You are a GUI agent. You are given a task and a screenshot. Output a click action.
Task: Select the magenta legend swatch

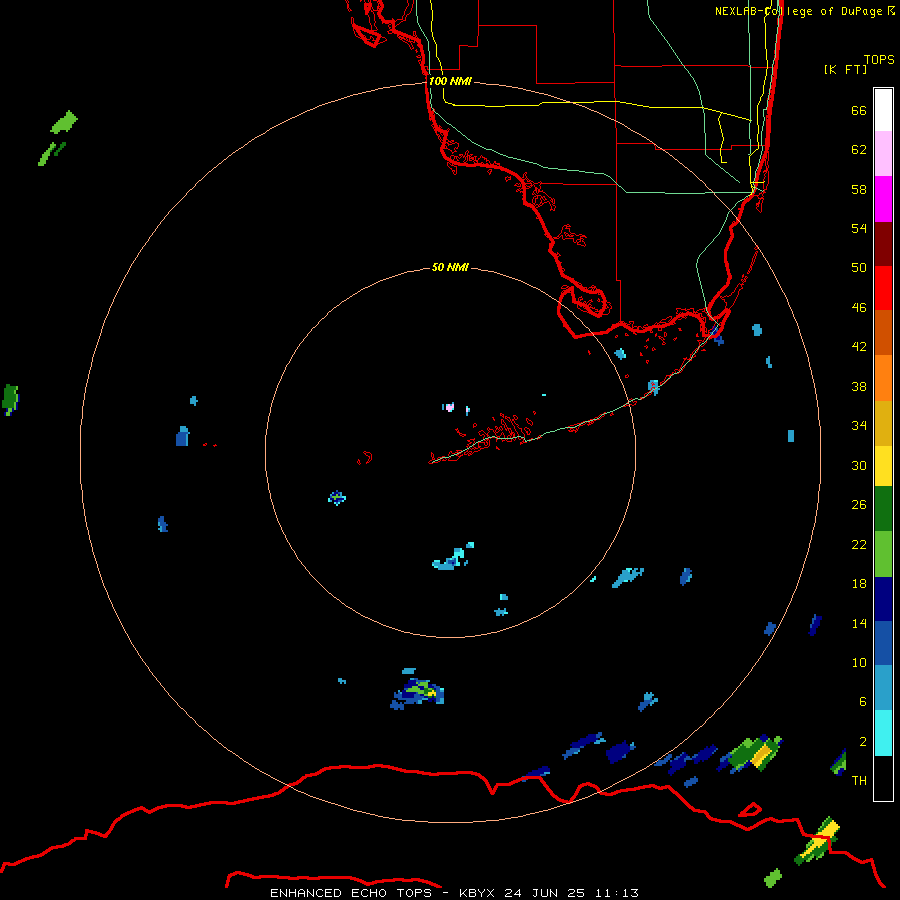[883, 199]
